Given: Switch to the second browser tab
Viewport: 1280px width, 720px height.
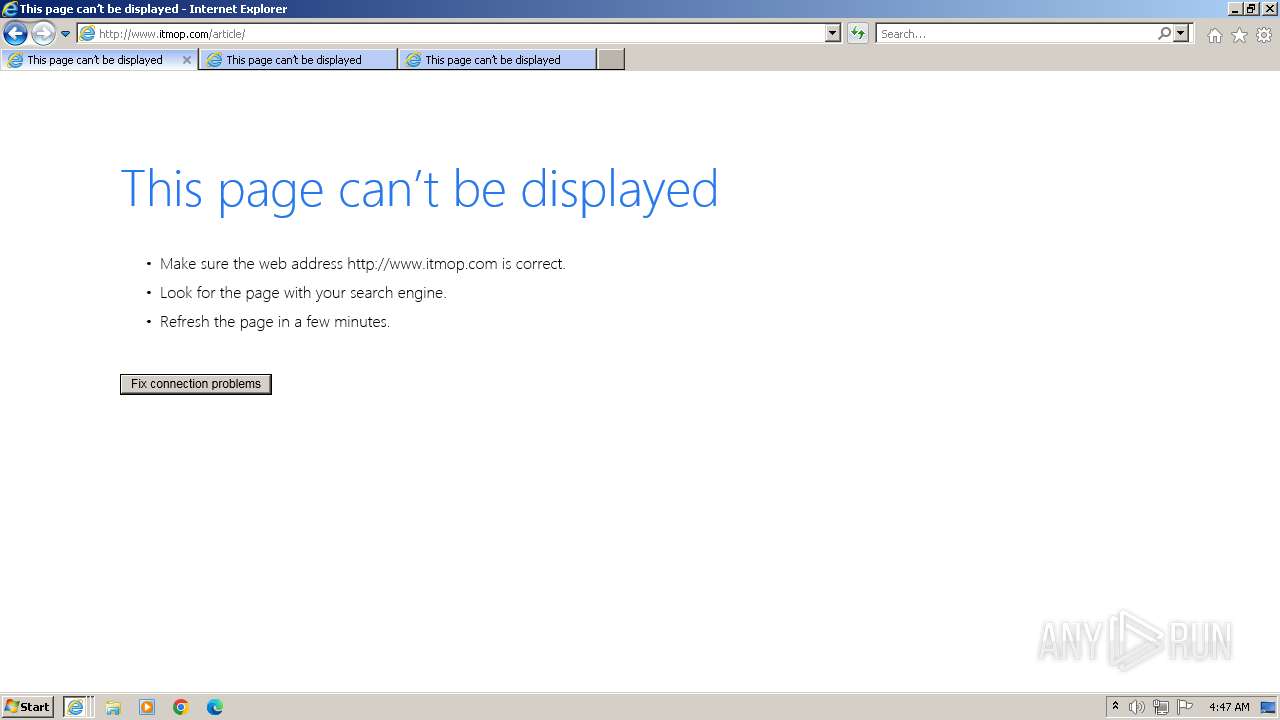Looking at the screenshot, I should 297,60.
